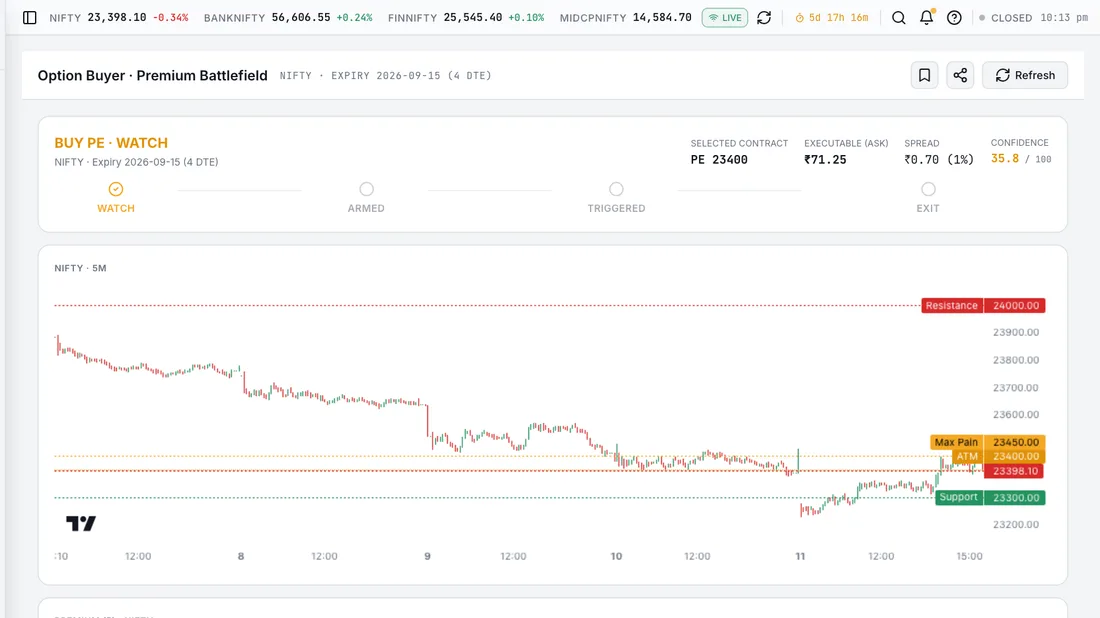Click the sync arrows icon beside LIVE
The height and width of the screenshot is (618, 1100).
pyautogui.click(x=764, y=18)
